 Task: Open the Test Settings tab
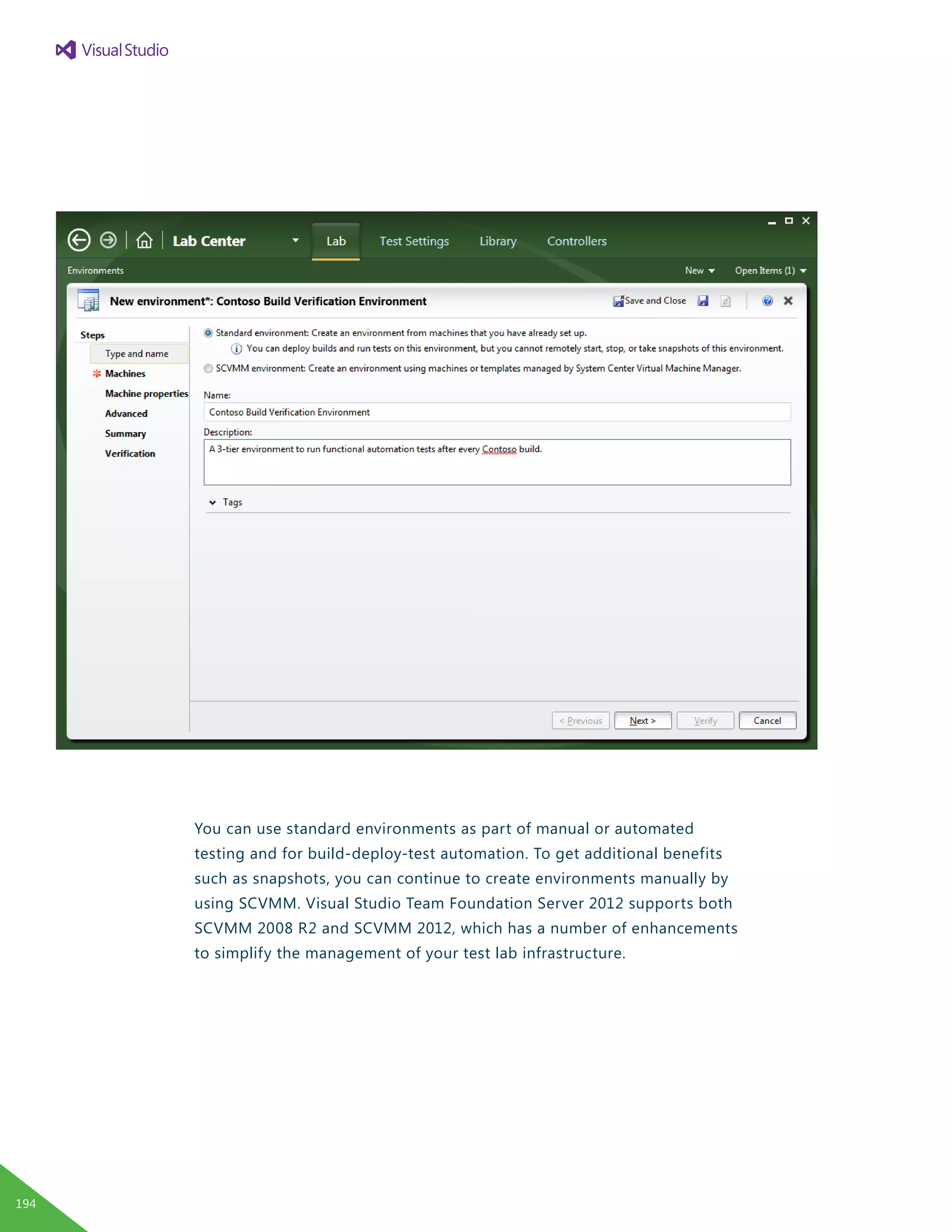tap(414, 241)
